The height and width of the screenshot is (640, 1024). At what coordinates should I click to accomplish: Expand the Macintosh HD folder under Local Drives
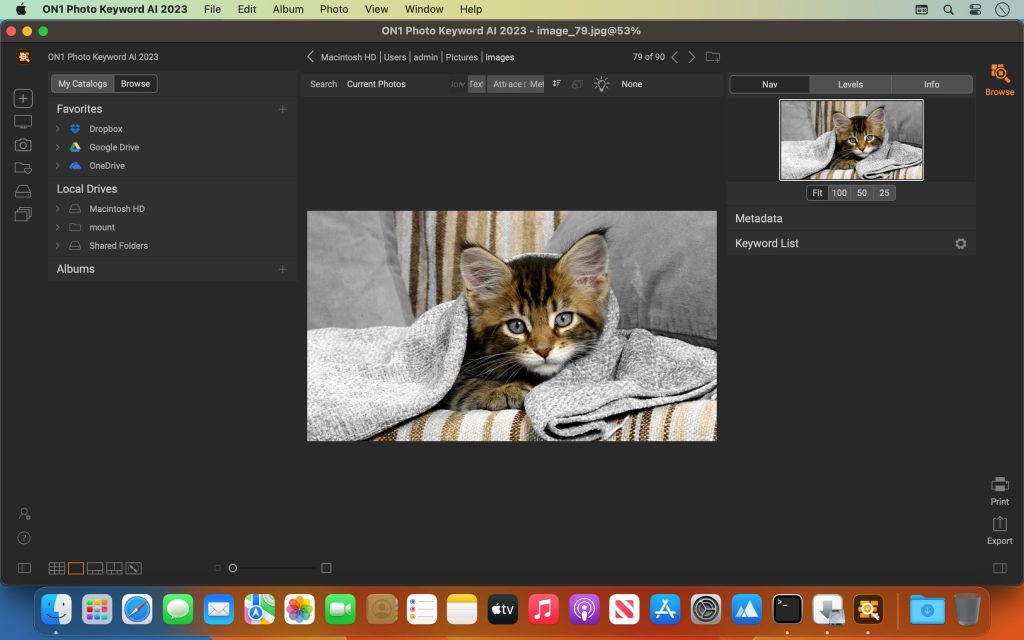tap(59, 209)
